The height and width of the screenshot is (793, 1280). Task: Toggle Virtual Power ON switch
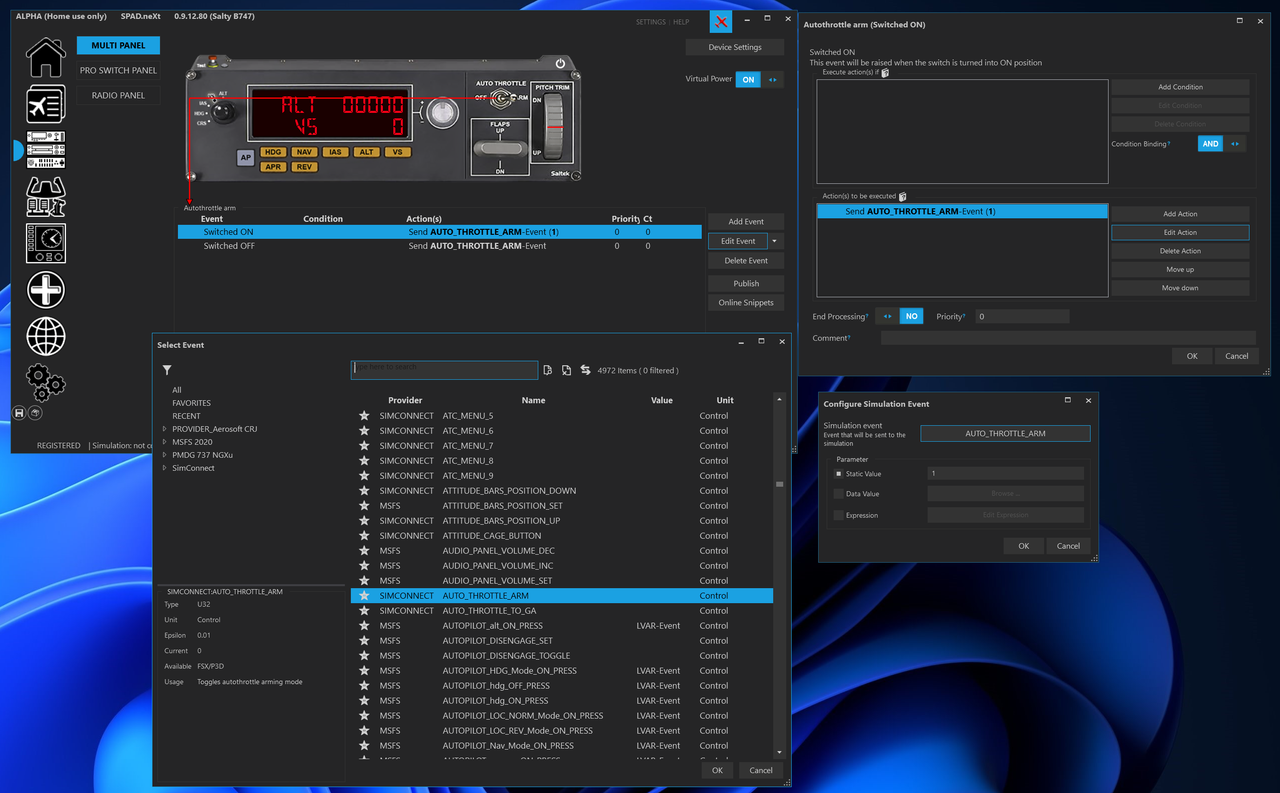click(x=748, y=79)
